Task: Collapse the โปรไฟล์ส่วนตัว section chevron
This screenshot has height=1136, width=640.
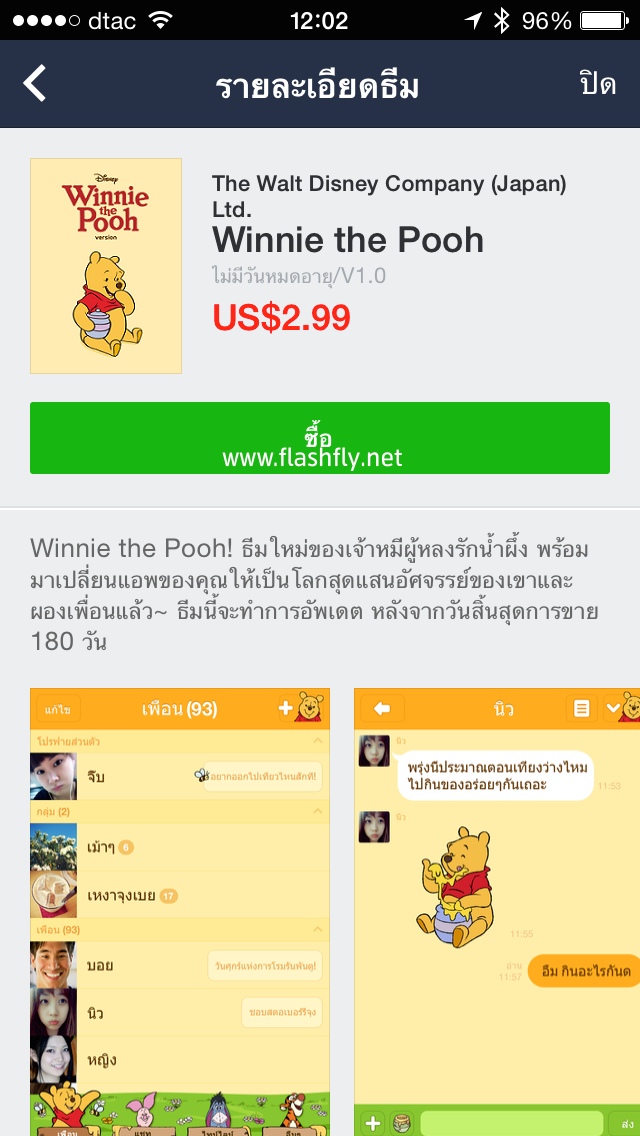Action: click(x=317, y=740)
